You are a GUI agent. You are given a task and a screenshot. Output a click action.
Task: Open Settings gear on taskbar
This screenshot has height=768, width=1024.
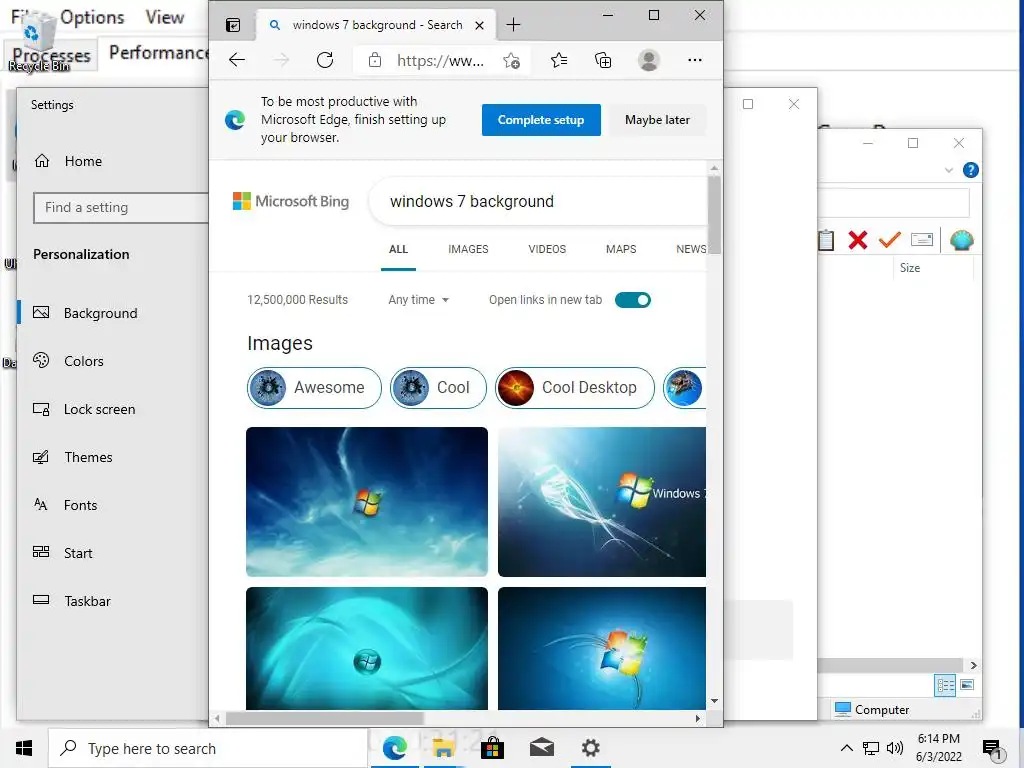[590, 748]
